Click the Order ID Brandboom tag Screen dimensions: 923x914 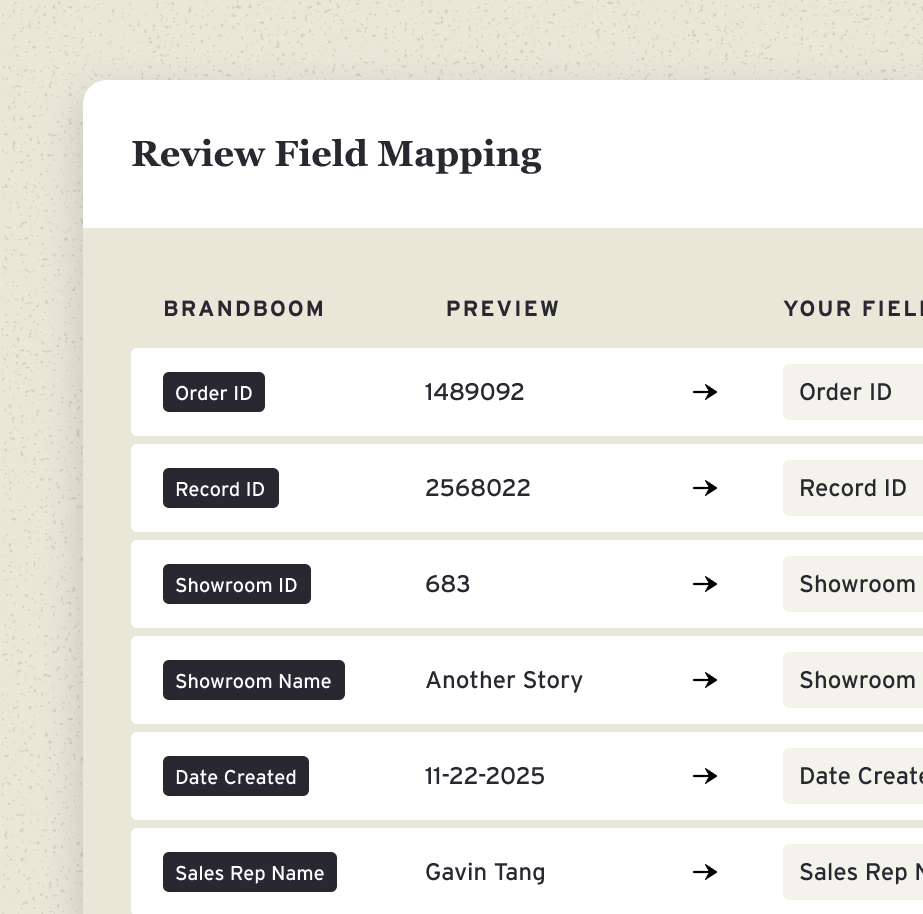click(214, 392)
